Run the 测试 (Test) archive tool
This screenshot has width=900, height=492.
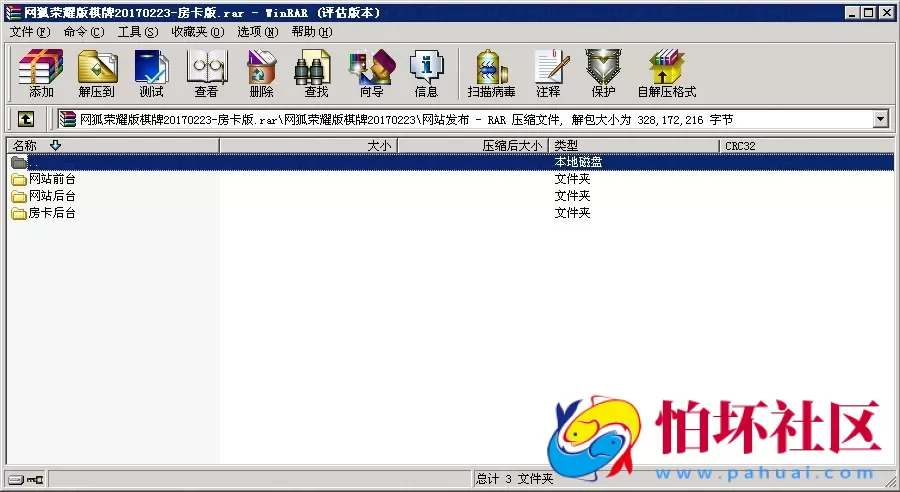[x=152, y=73]
